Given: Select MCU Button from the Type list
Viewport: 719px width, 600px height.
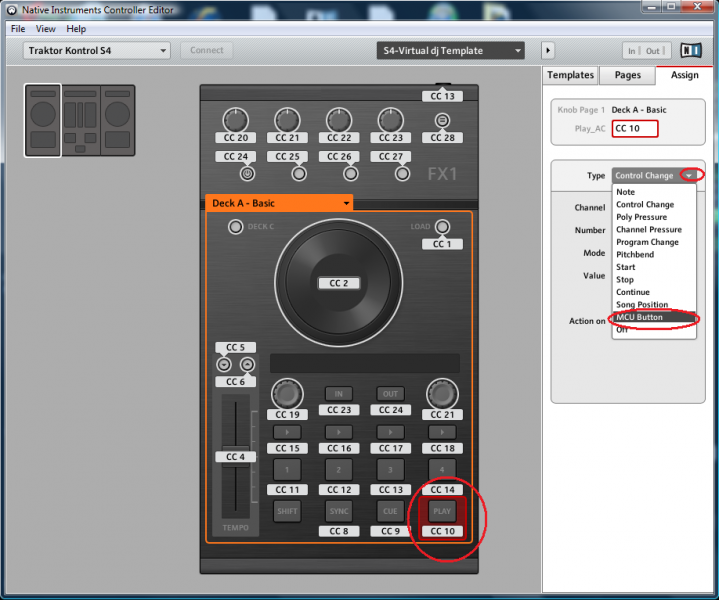Looking at the screenshot, I should tap(655, 317).
